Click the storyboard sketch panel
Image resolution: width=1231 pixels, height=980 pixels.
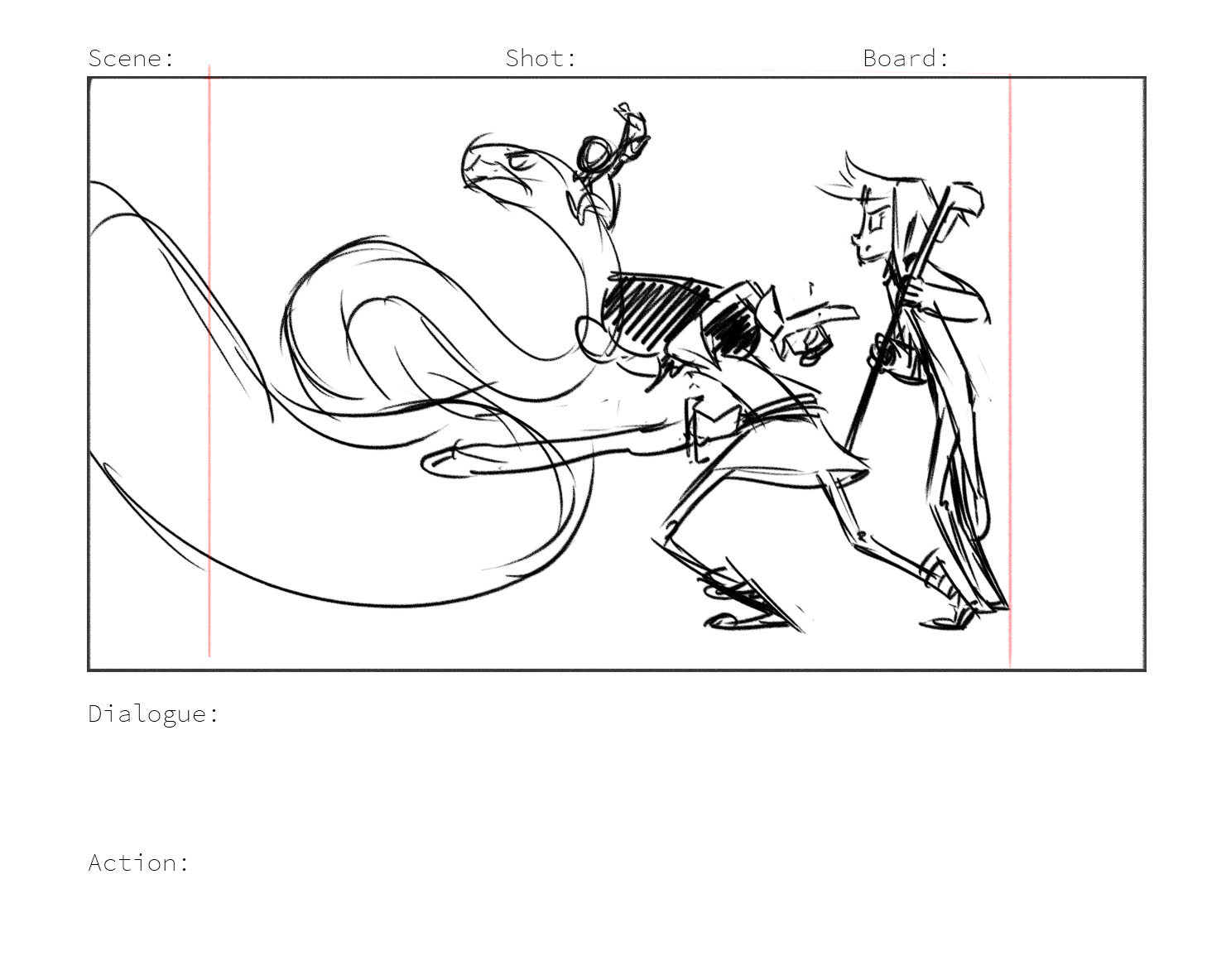(617, 373)
